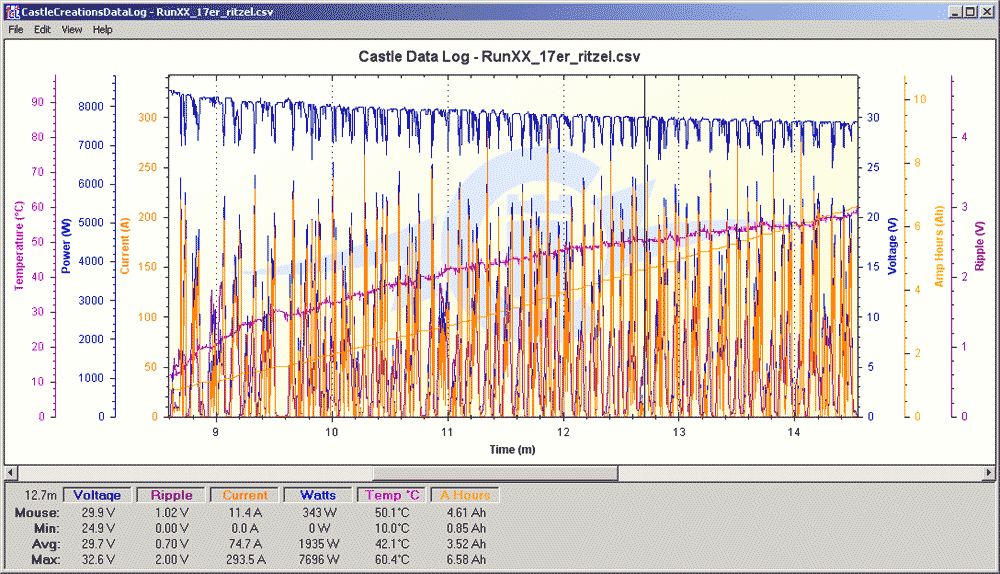Click the Mouse Temp value 50.1°C
Screen dimensions: 1000x574
pyautogui.click(x=392, y=513)
